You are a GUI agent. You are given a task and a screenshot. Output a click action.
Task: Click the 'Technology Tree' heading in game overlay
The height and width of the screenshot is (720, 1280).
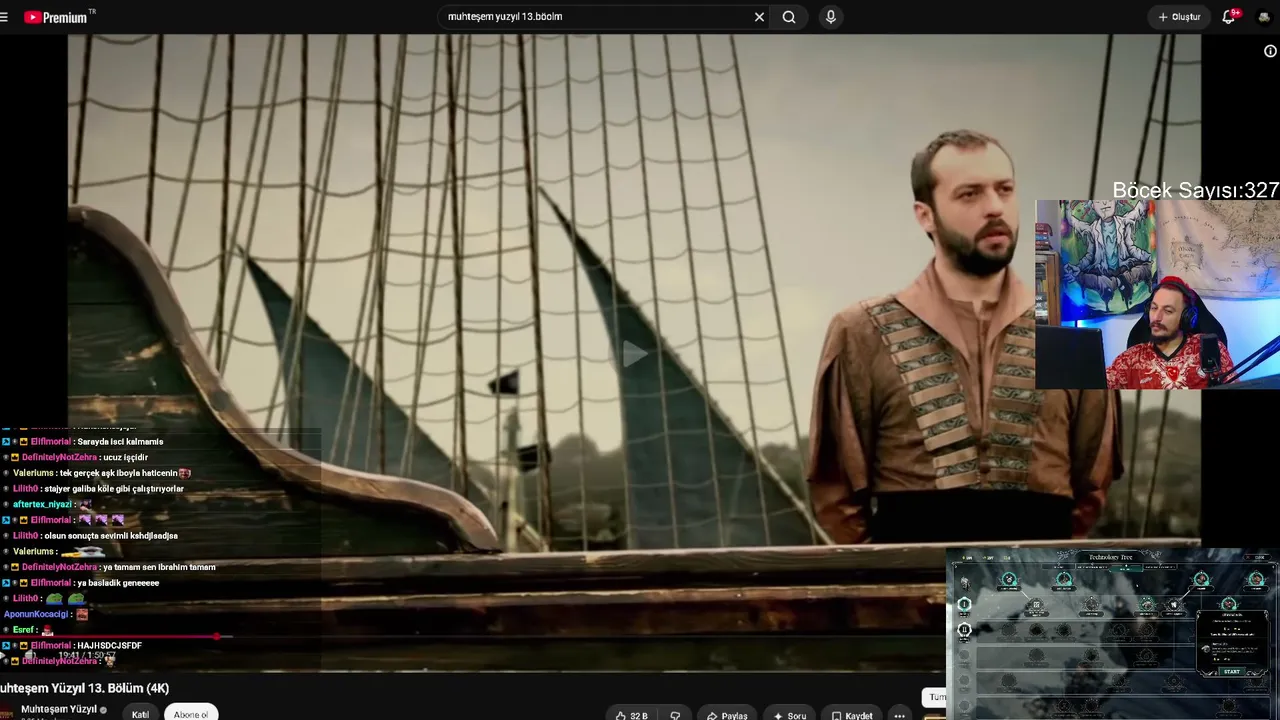pyautogui.click(x=1111, y=557)
